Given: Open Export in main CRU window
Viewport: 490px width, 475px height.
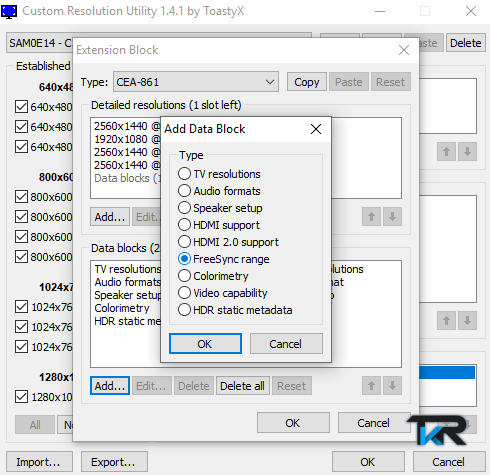Looking at the screenshot, I should 114,462.
